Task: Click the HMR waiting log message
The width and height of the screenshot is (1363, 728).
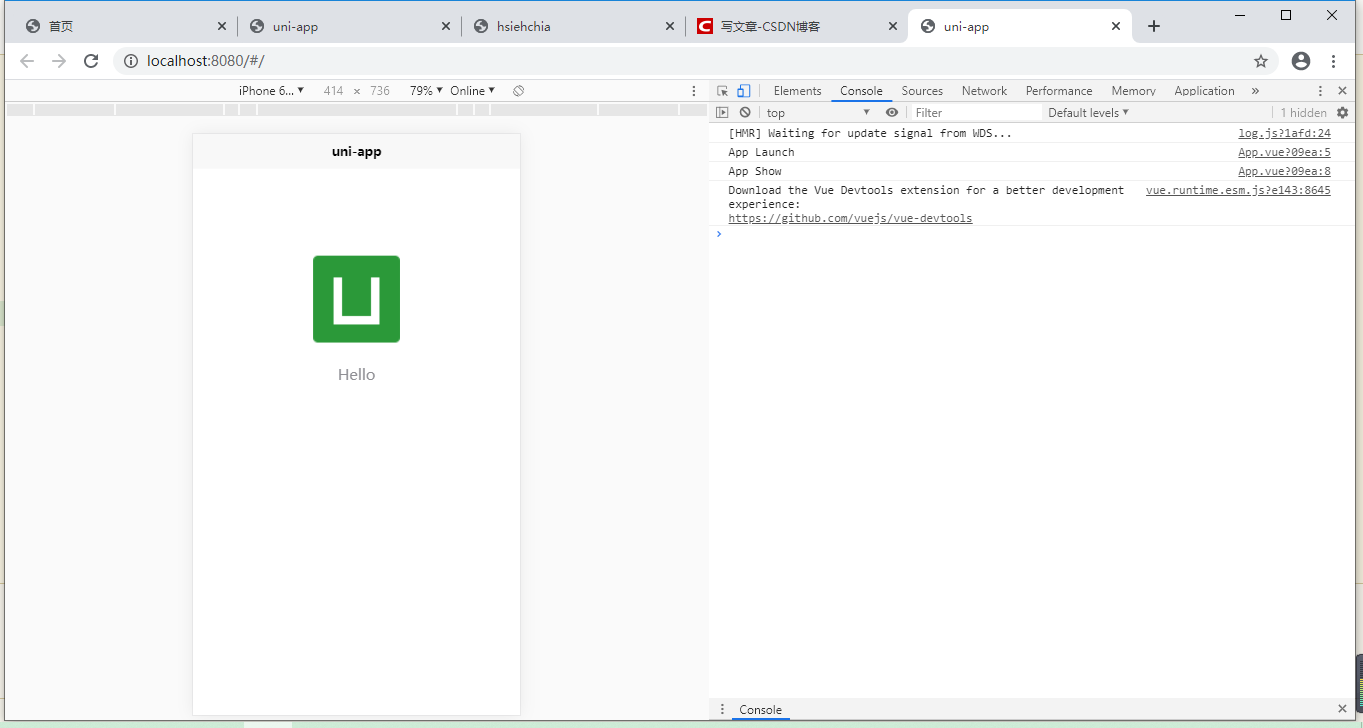Action: pyautogui.click(x=870, y=133)
